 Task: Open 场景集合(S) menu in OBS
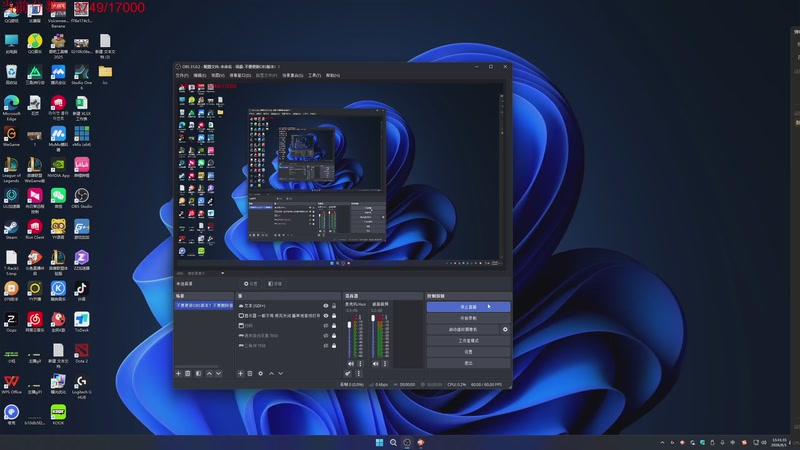coord(292,76)
